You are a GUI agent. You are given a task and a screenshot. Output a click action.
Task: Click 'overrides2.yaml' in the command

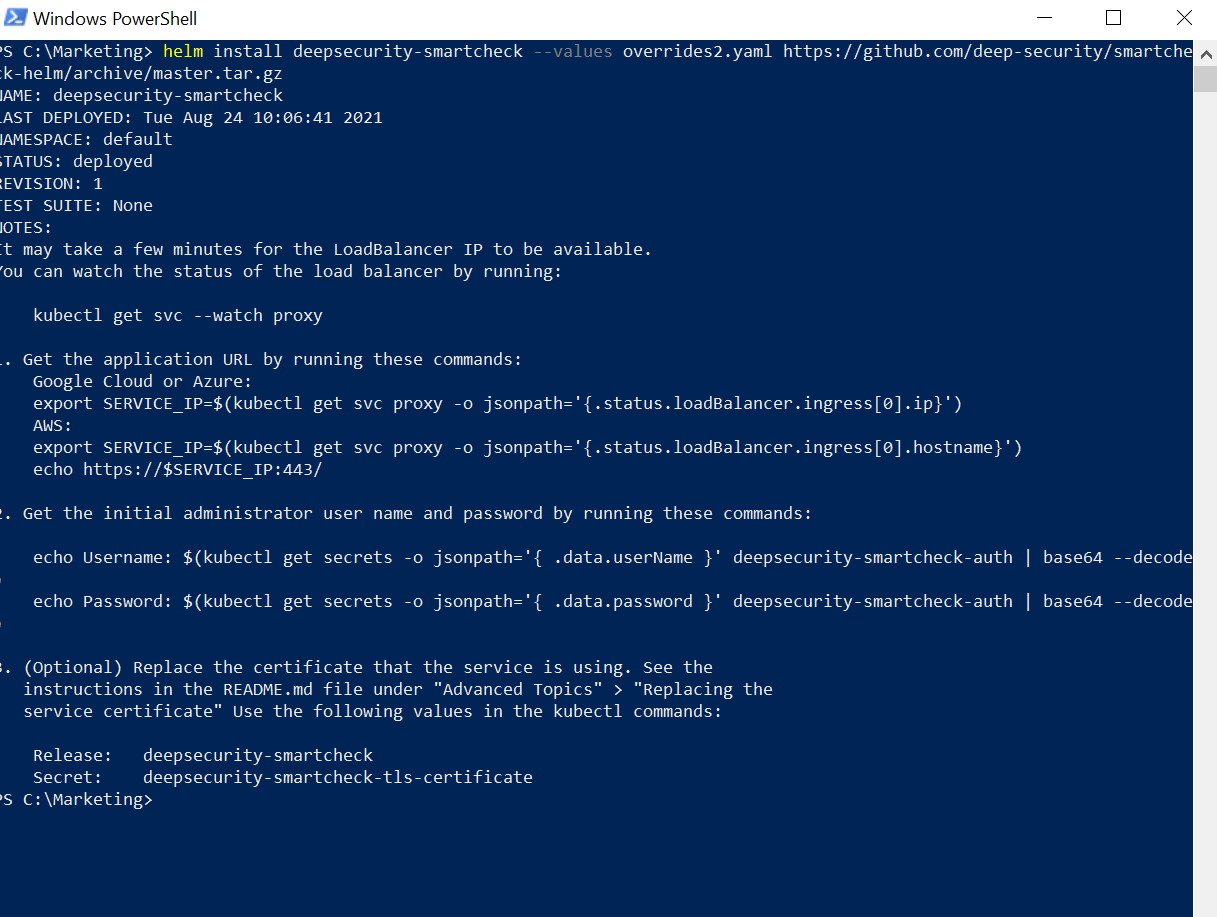[x=698, y=51]
